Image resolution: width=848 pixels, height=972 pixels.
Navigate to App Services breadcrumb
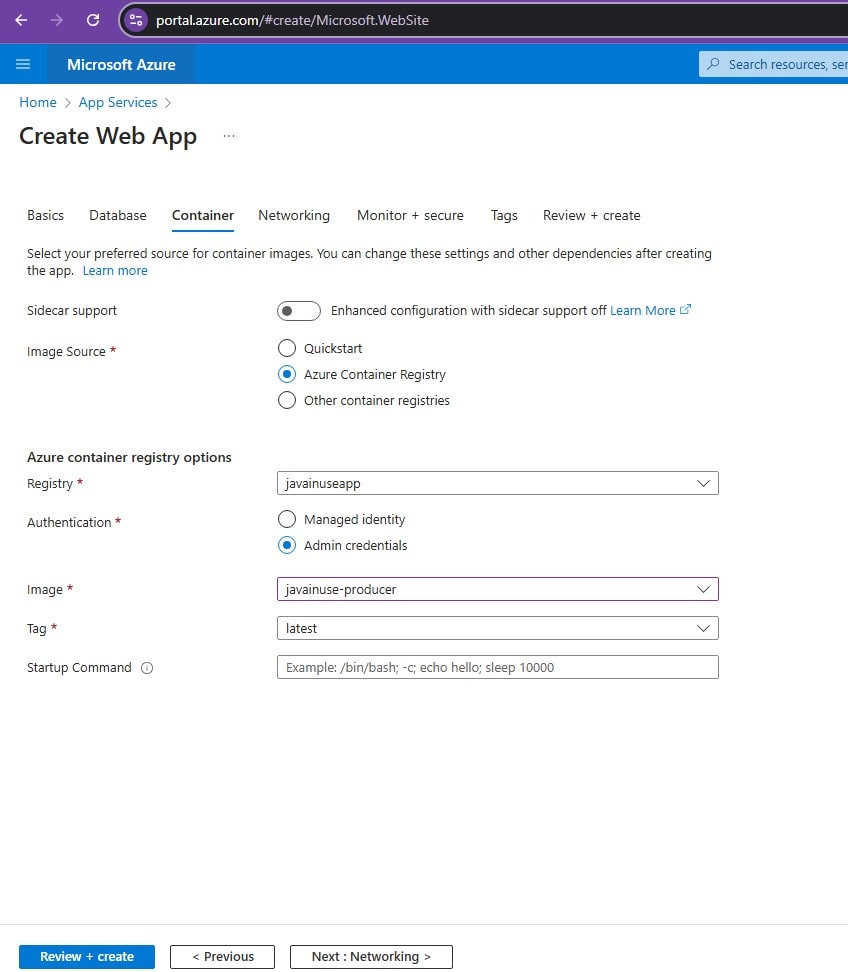pyautogui.click(x=118, y=102)
